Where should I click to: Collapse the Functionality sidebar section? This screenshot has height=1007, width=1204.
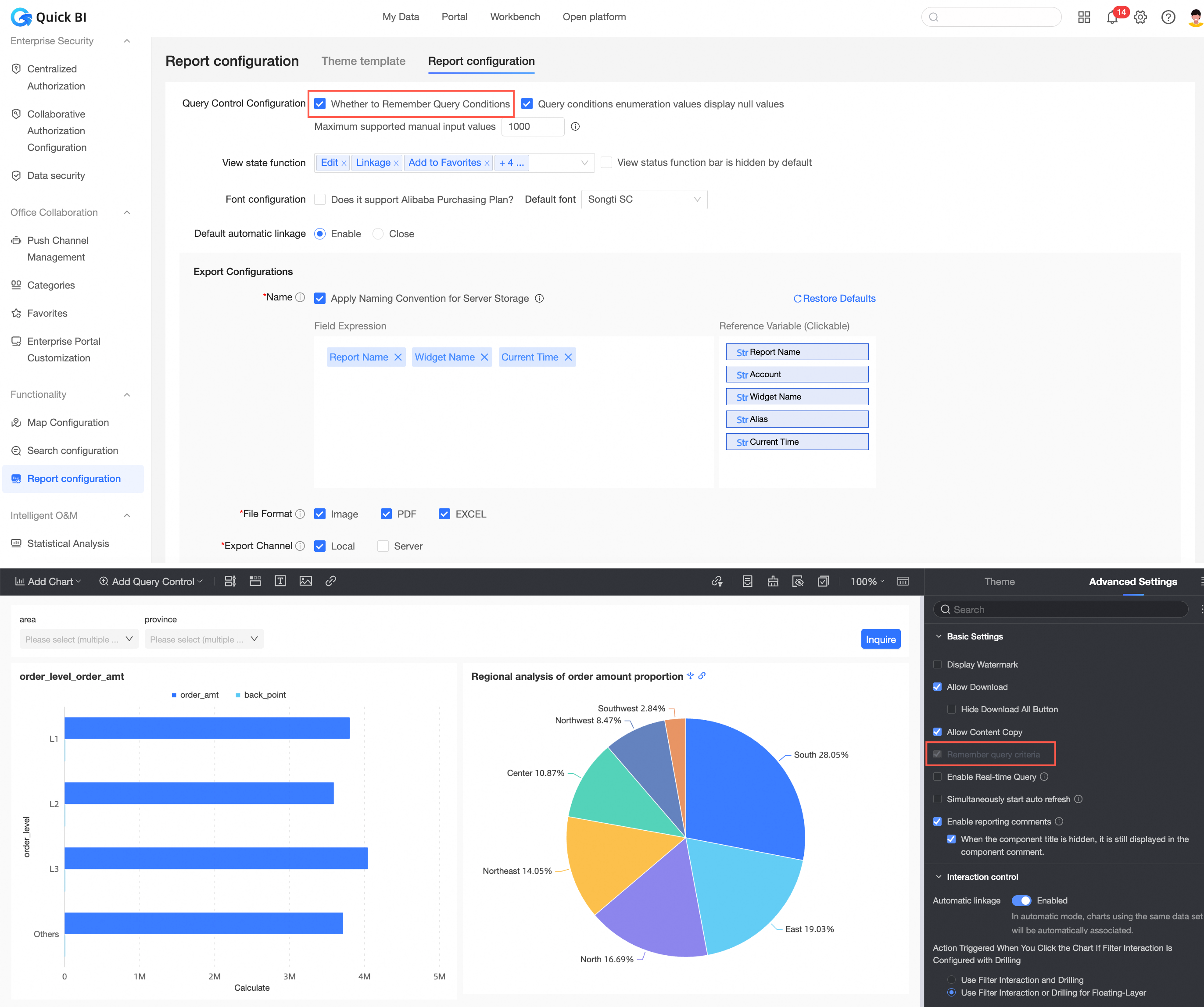click(x=127, y=394)
